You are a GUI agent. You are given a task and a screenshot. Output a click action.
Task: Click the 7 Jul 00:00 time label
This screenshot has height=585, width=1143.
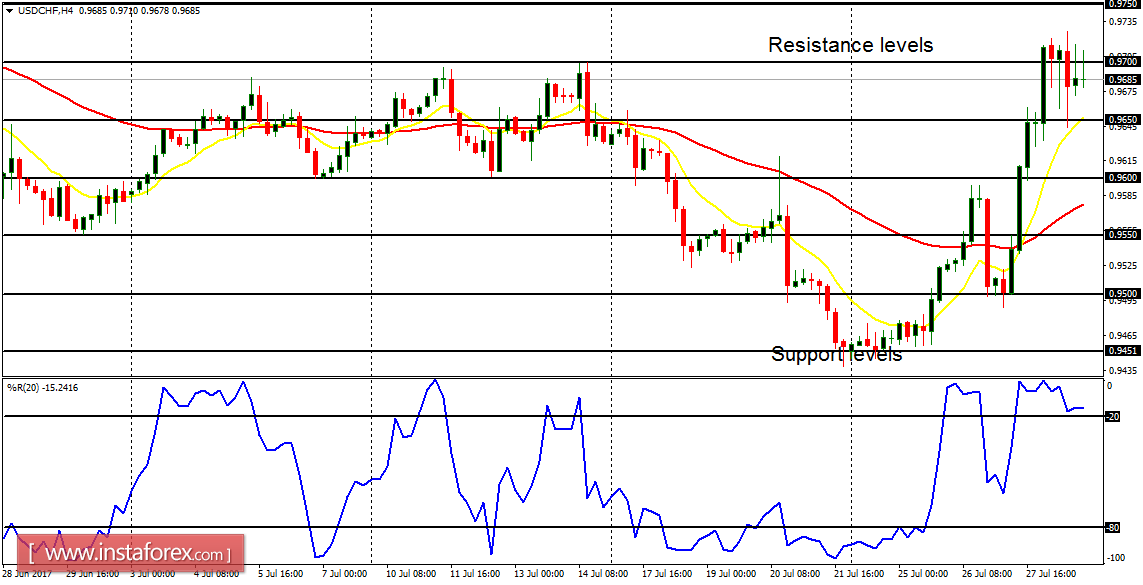click(x=345, y=575)
